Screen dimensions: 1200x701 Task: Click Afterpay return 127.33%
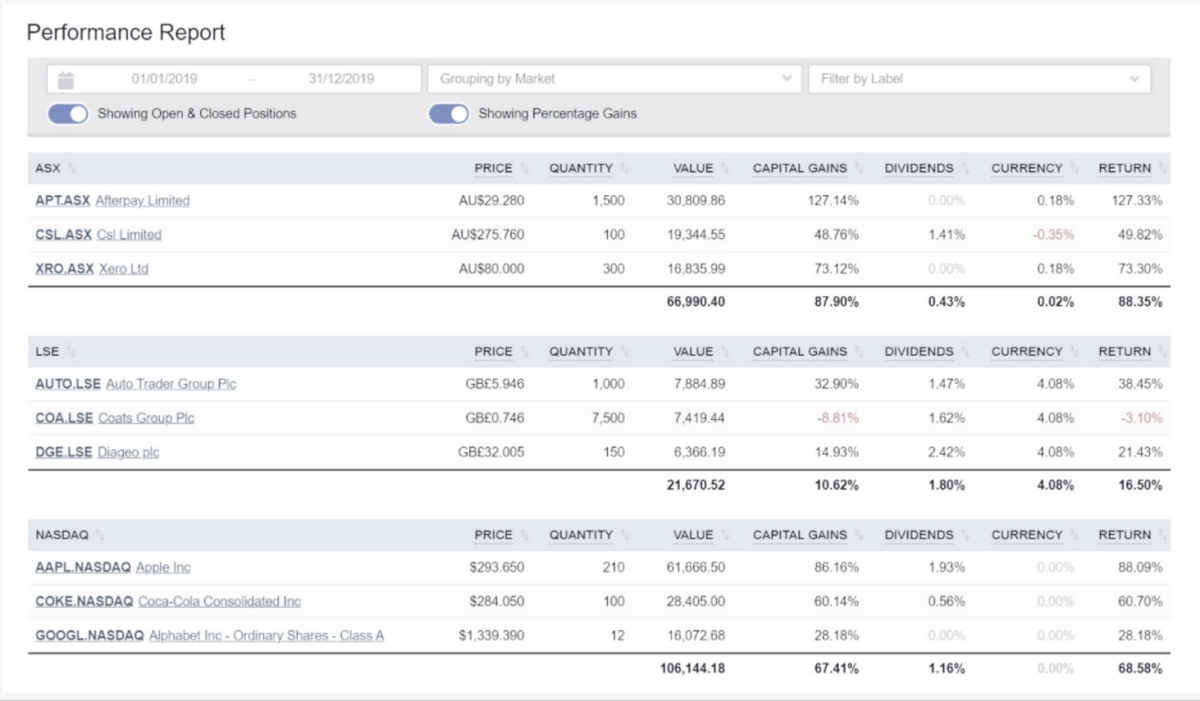tap(1137, 201)
